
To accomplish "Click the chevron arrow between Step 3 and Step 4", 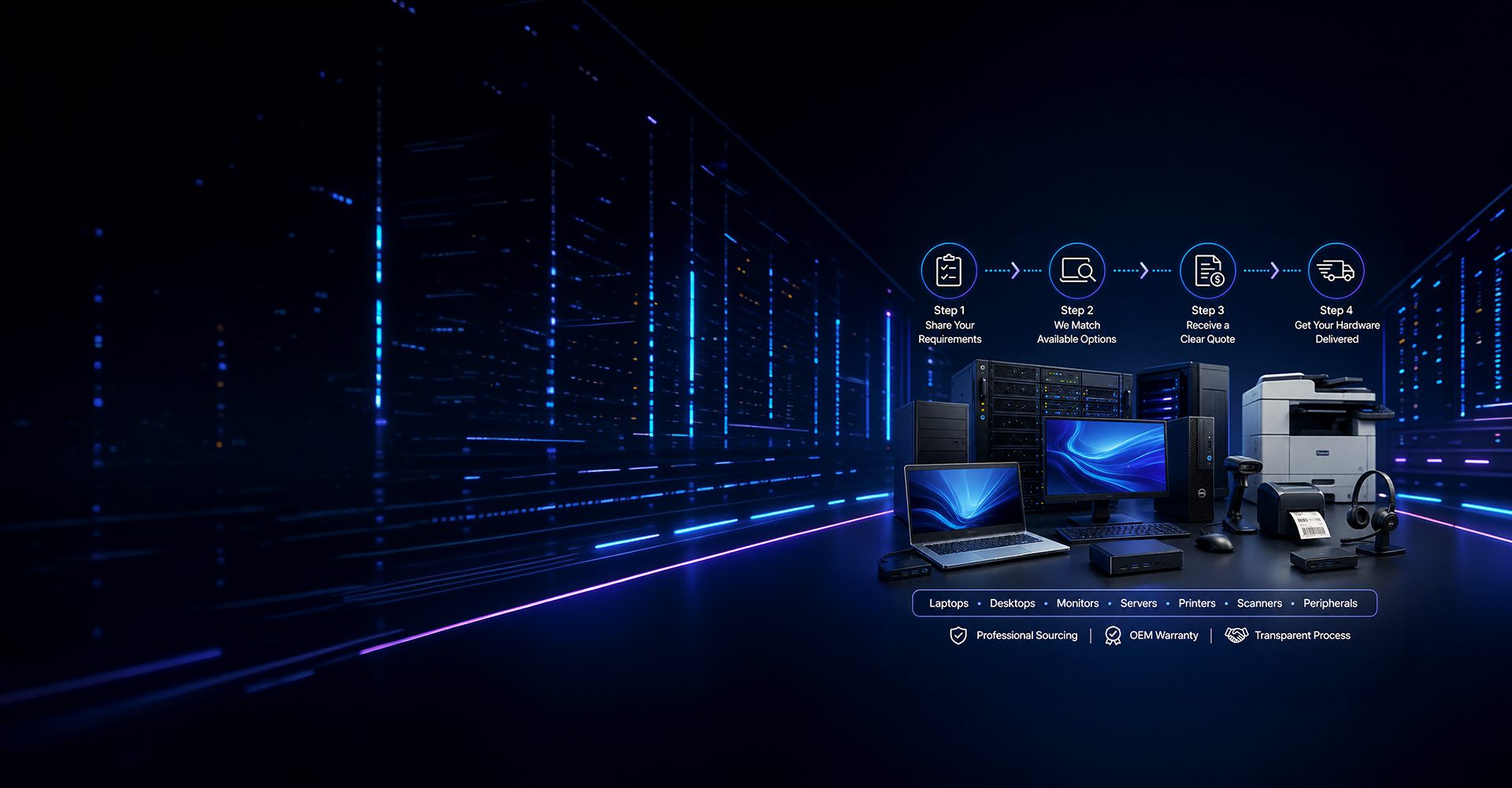I will (1275, 270).
